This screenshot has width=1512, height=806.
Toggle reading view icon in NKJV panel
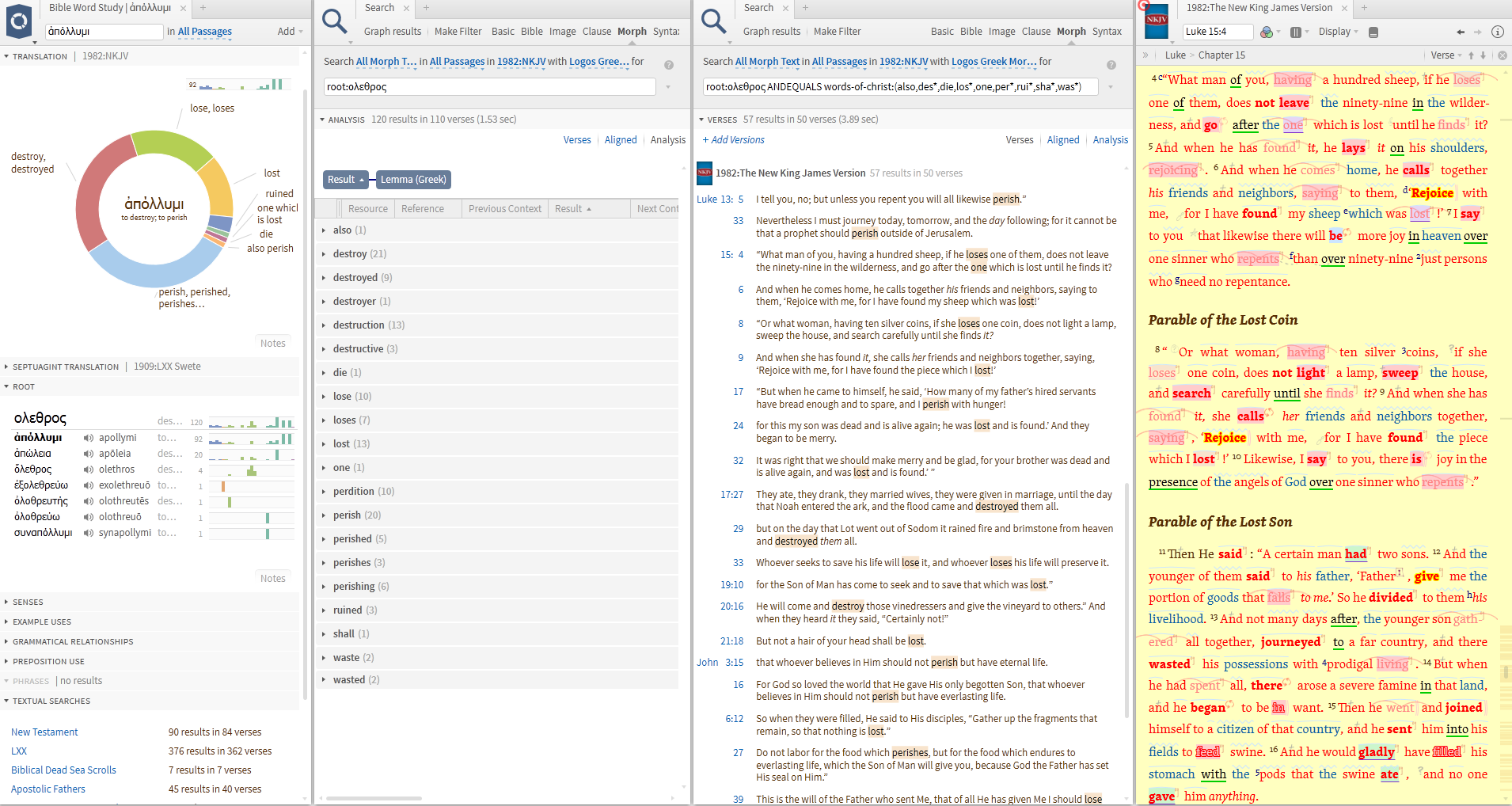pyautogui.click(x=1373, y=32)
